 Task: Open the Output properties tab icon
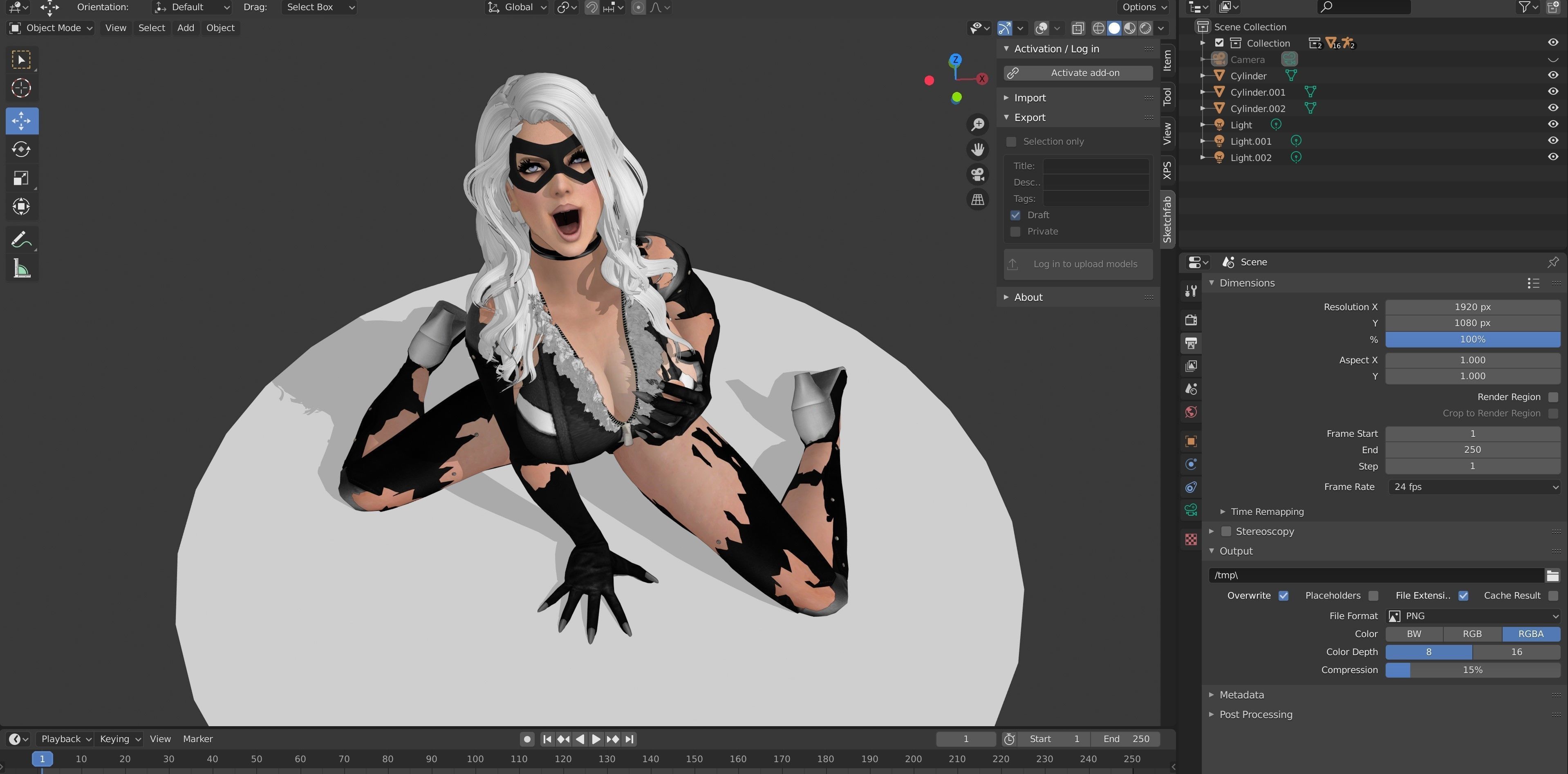tap(1191, 343)
